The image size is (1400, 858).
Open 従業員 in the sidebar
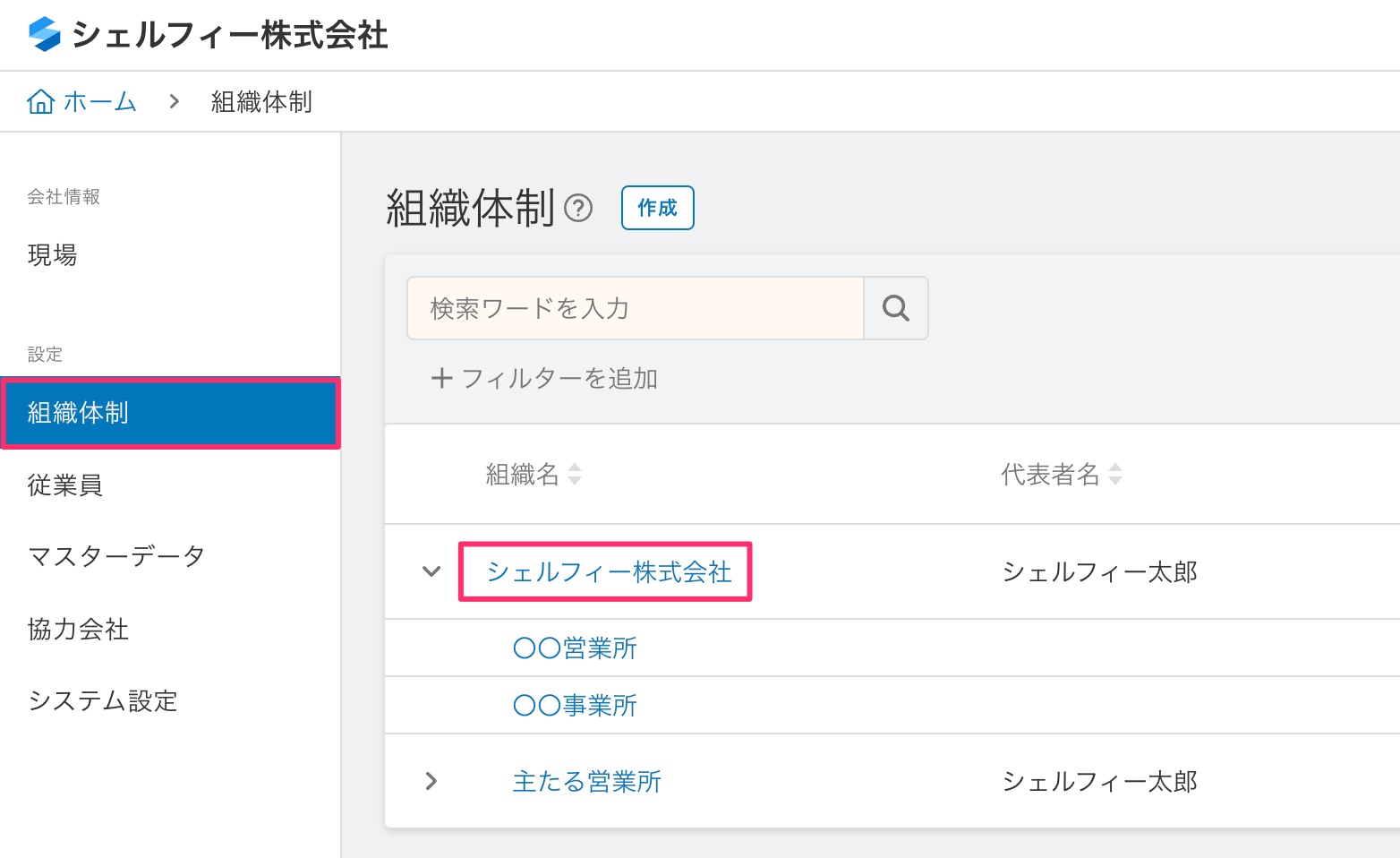(x=65, y=485)
